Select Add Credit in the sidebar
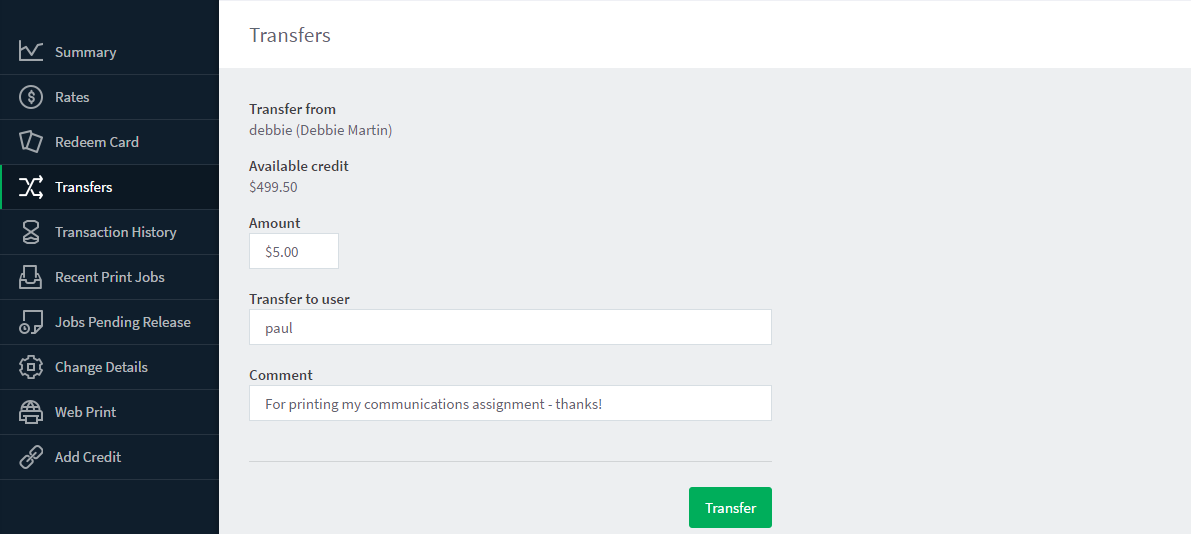The width and height of the screenshot is (1191, 534). (x=109, y=457)
